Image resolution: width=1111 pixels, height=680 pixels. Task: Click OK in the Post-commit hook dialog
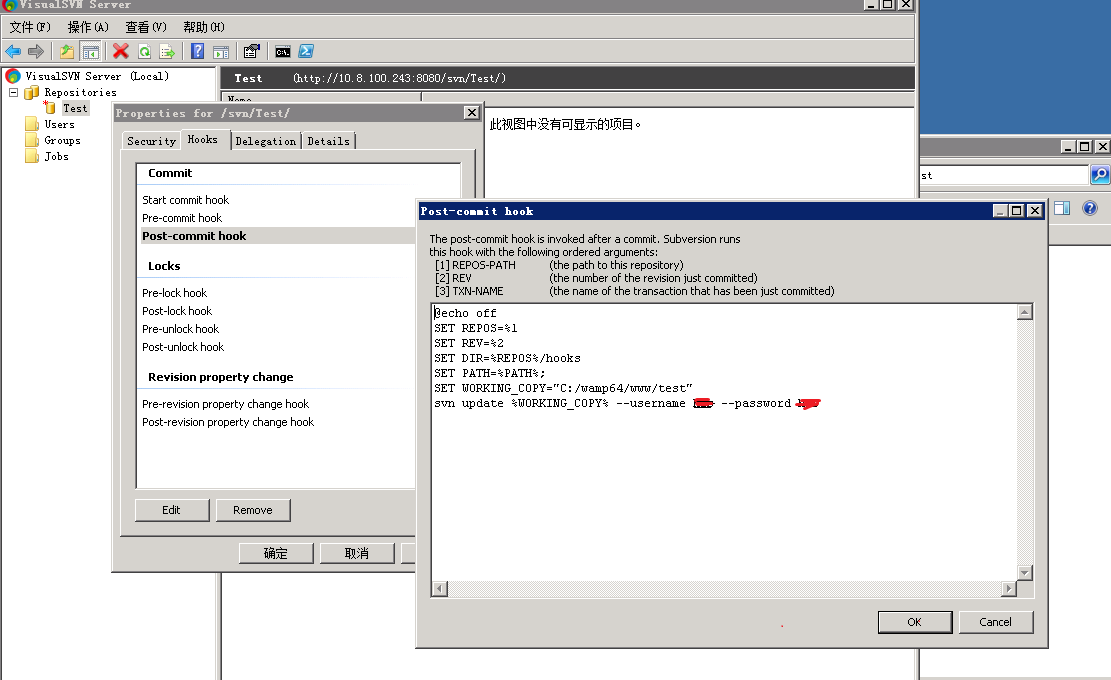click(x=914, y=622)
